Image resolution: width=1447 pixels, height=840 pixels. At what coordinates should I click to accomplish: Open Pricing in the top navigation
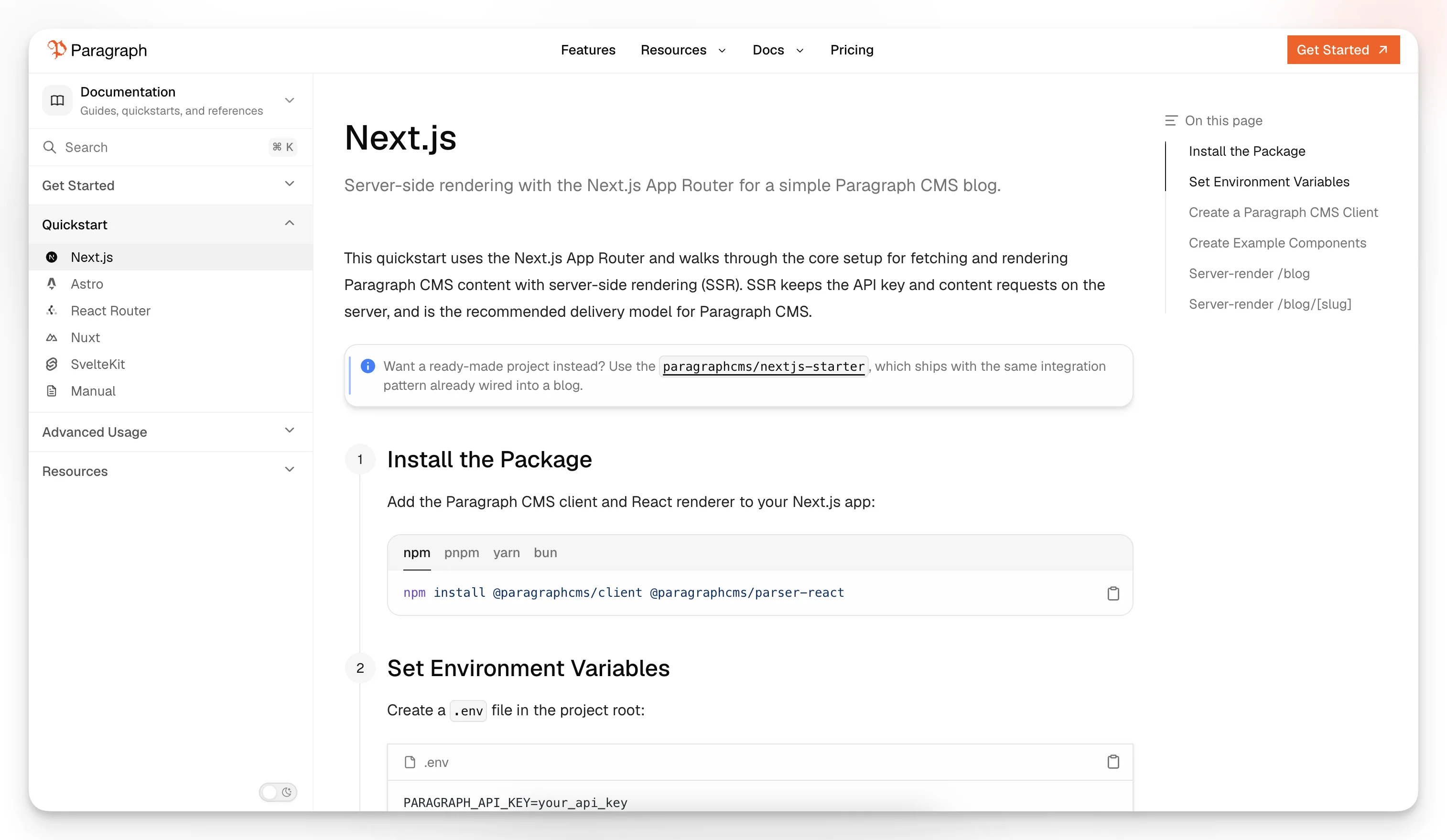coord(852,50)
